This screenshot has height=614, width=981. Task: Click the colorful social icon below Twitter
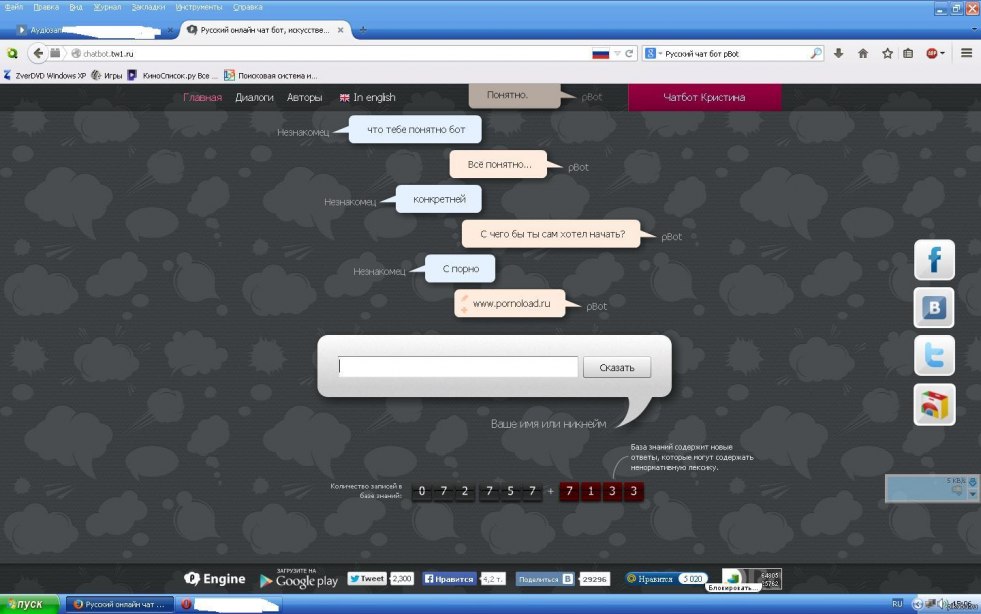tap(934, 405)
